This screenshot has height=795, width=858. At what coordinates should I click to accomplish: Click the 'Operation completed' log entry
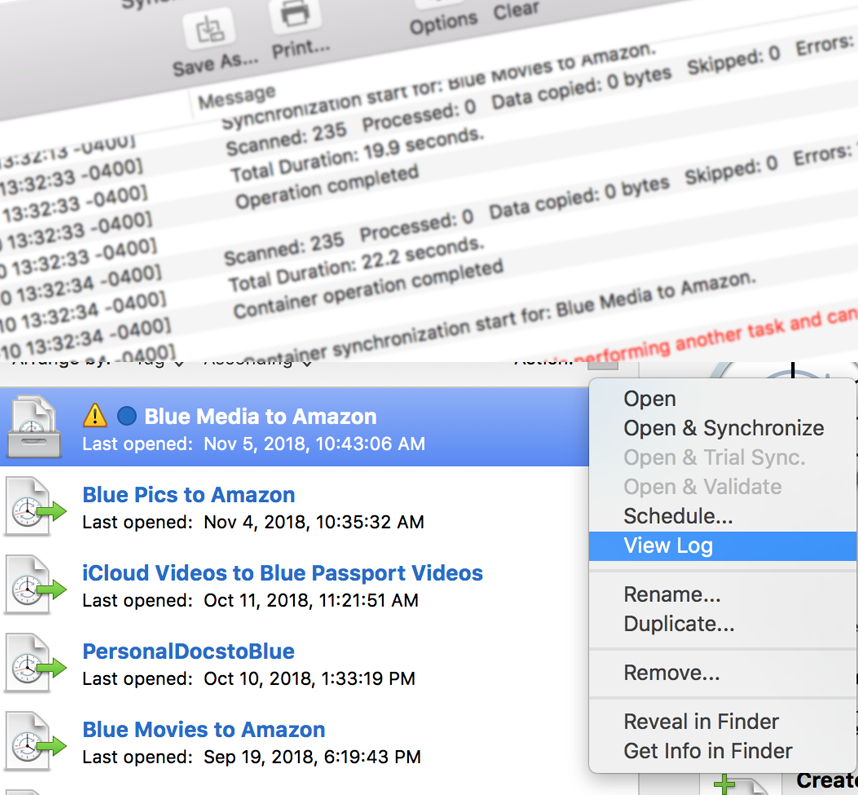[327, 188]
